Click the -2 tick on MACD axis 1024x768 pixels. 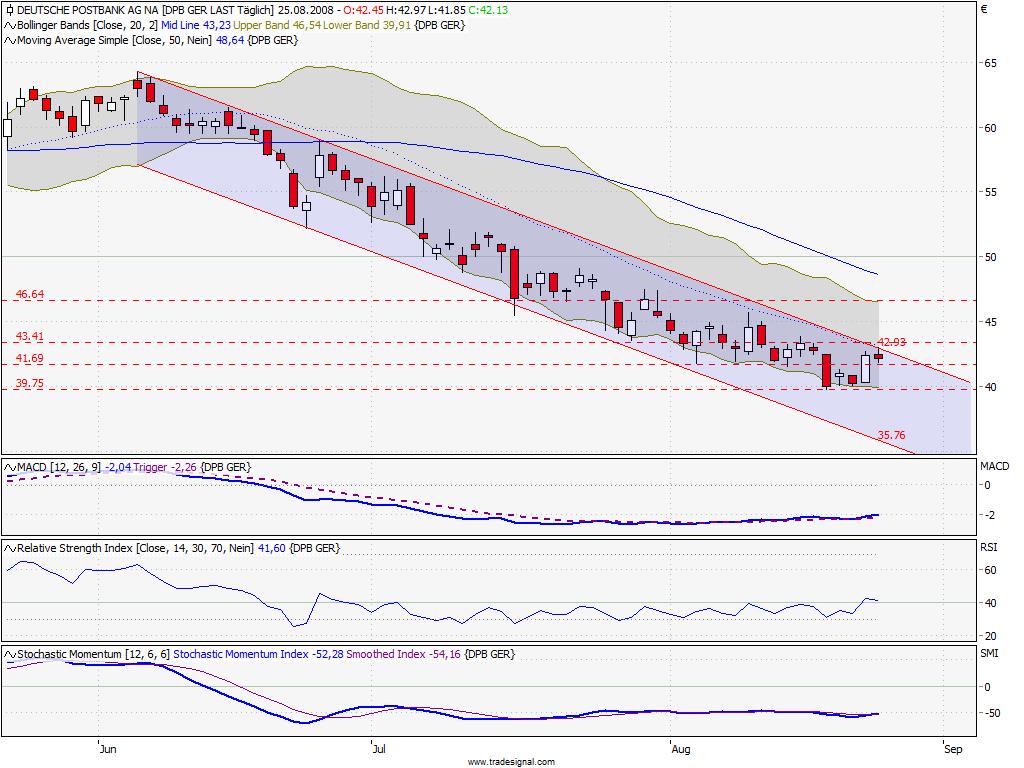[x=989, y=515]
